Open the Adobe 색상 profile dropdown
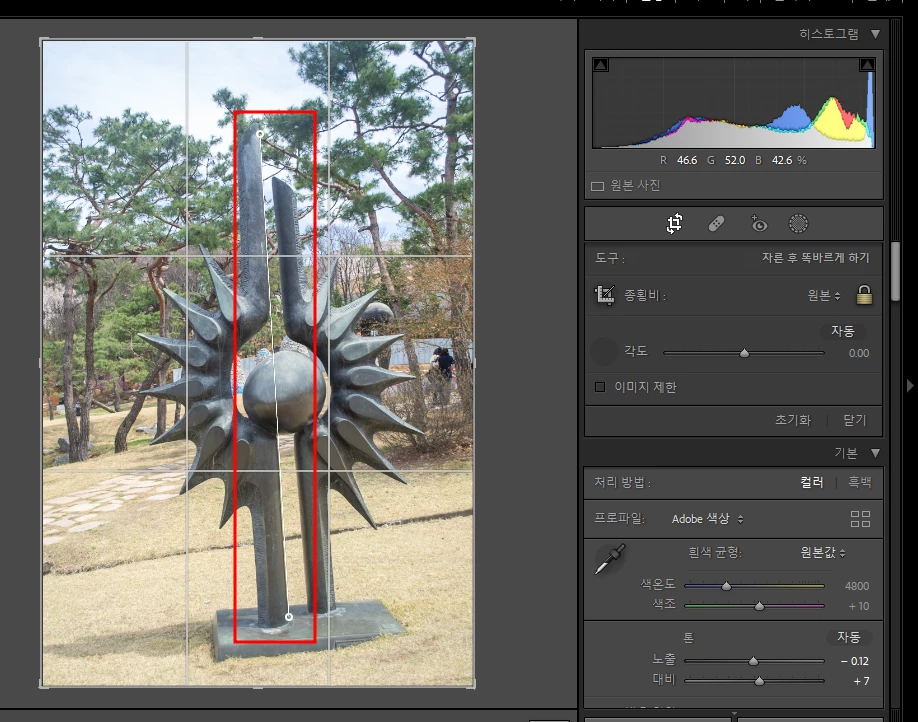 707,519
